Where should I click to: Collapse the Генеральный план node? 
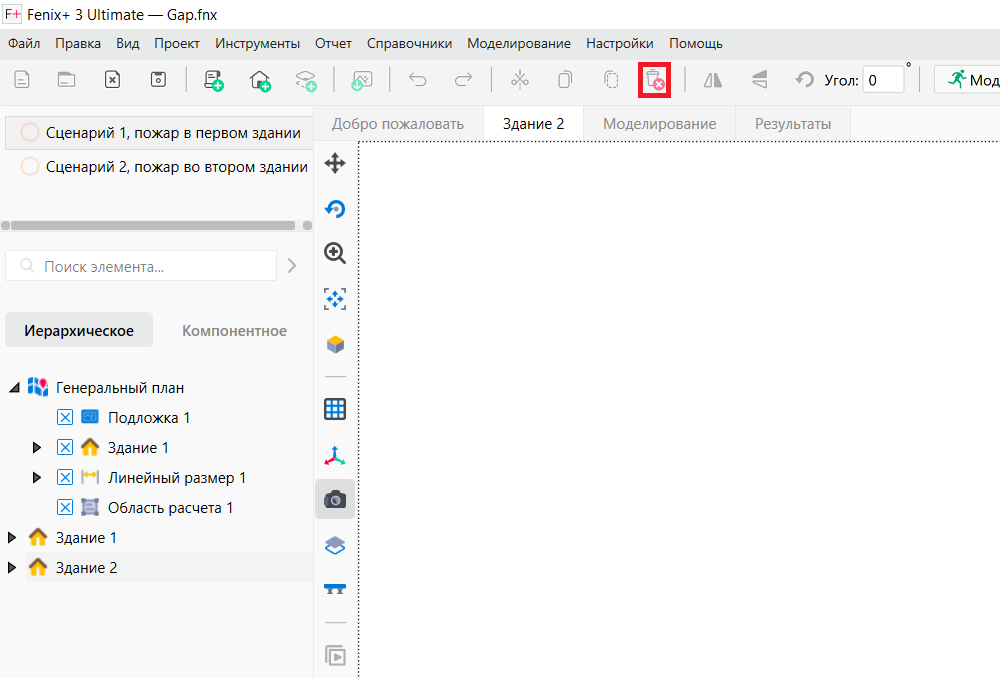coord(14,388)
